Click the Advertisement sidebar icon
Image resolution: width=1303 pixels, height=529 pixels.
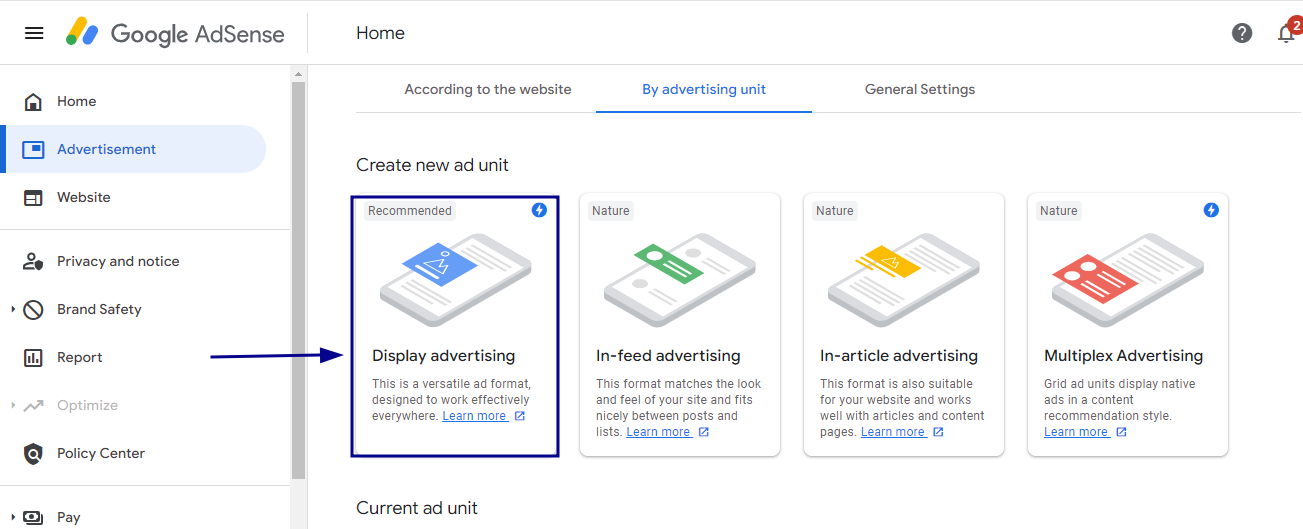tap(33, 149)
